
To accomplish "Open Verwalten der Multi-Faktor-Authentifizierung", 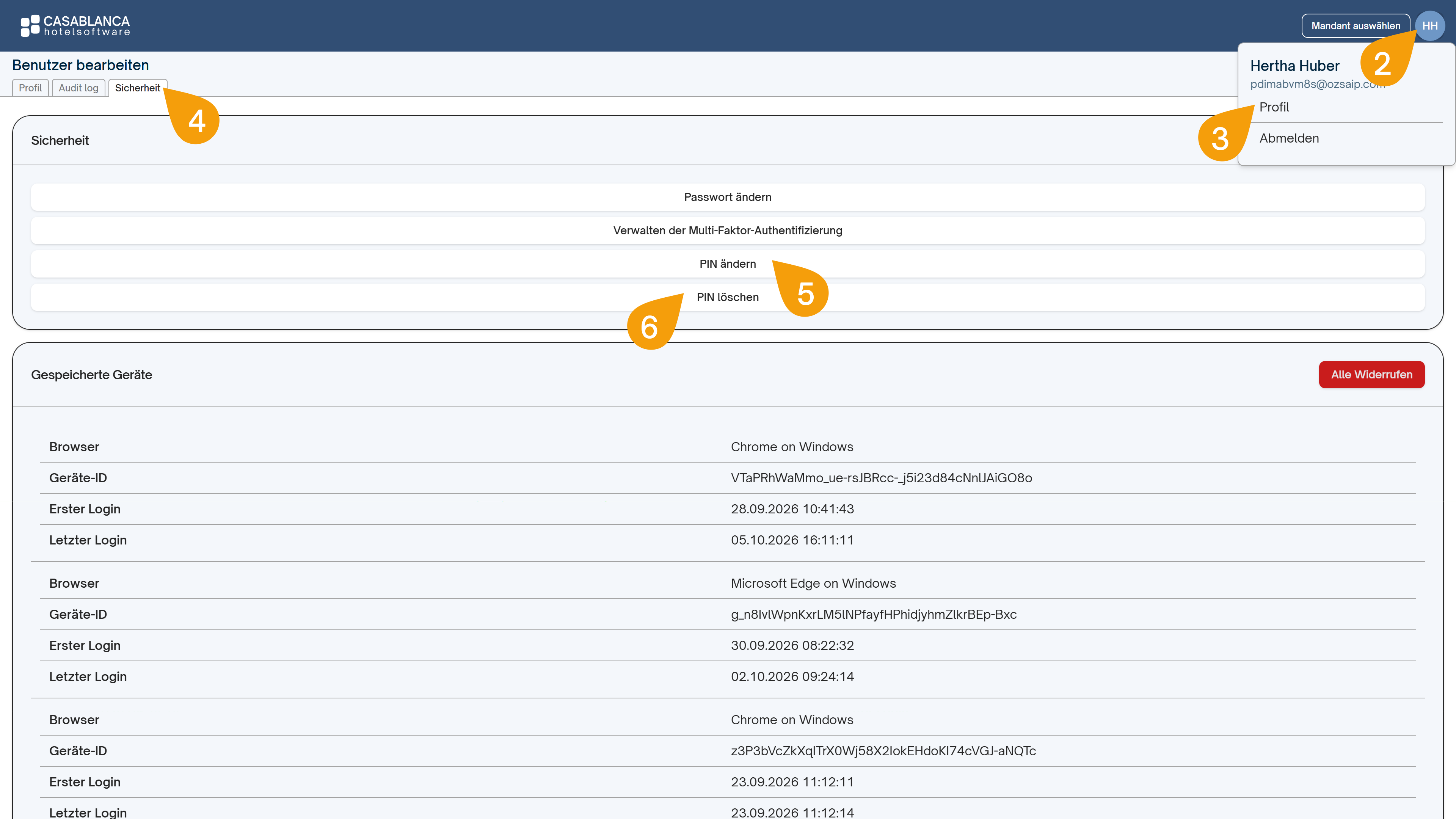I will point(728,231).
